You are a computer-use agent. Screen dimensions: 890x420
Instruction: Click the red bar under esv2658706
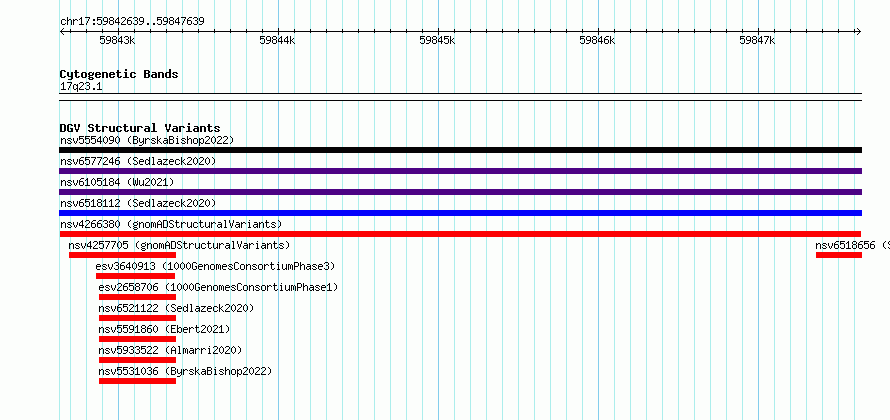137,297
